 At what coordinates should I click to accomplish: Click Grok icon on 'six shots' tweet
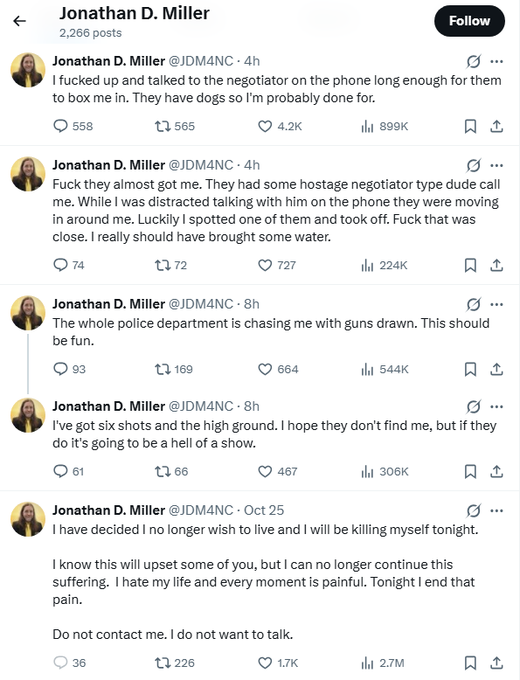[473, 407]
